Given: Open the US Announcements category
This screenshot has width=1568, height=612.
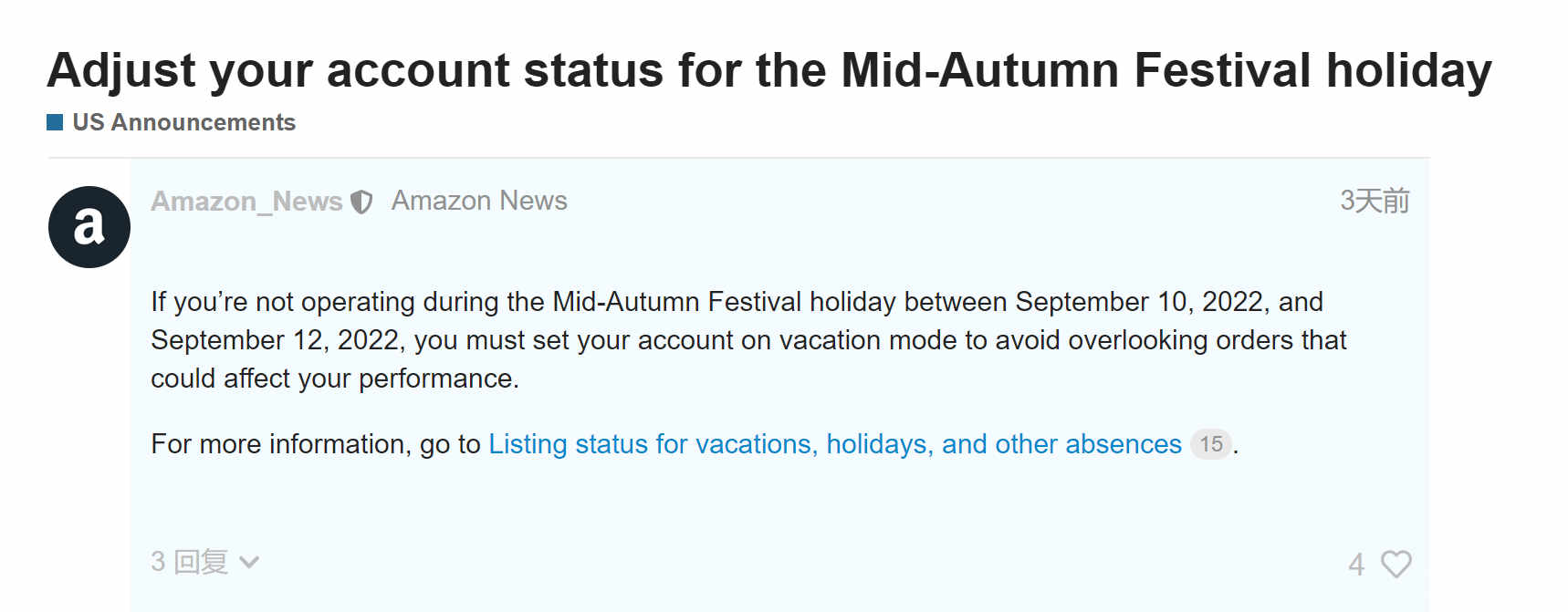Looking at the screenshot, I should 183,122.
